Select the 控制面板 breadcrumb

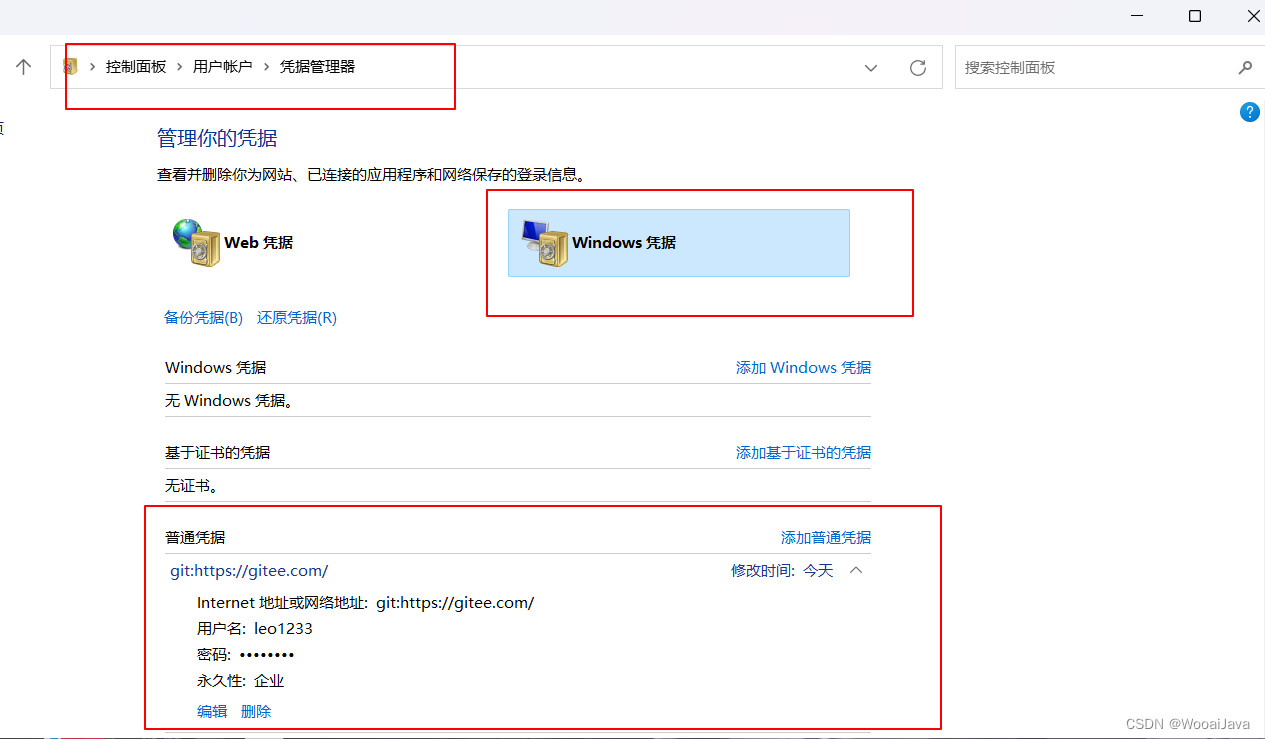[x=136, y=67]
